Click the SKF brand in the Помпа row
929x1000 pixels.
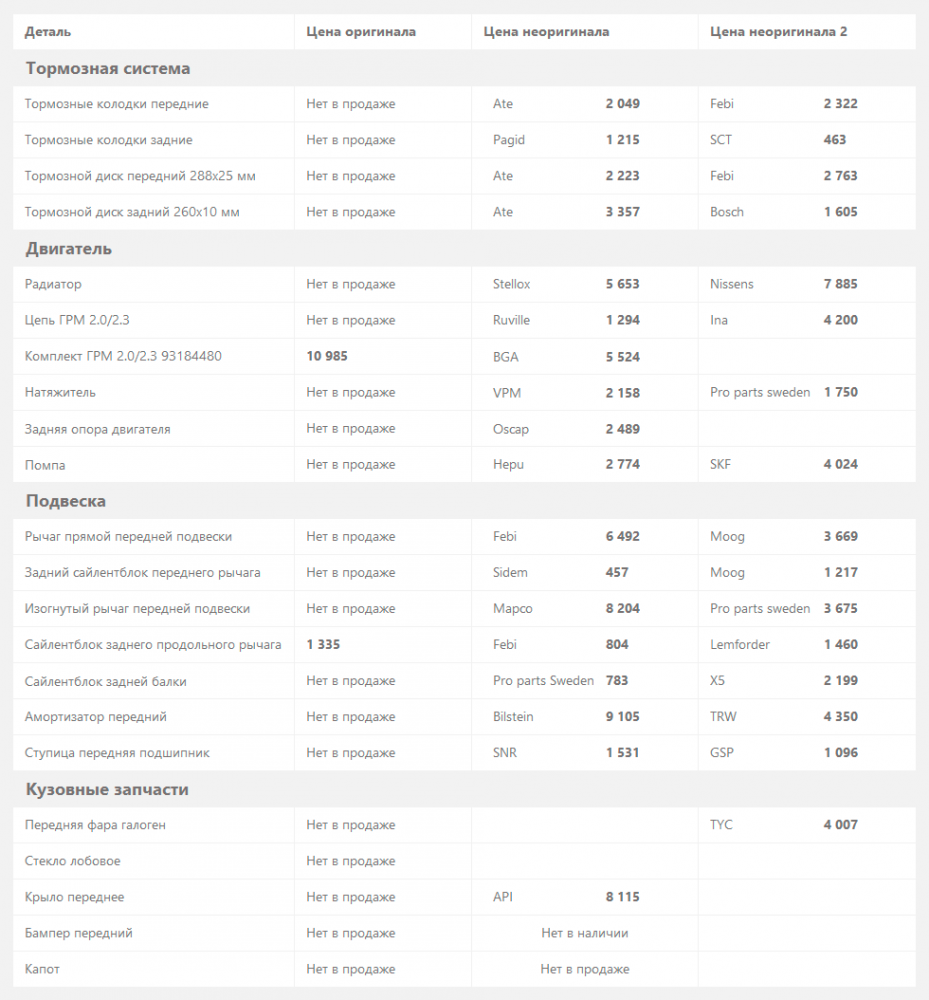[x=720, y=465]
